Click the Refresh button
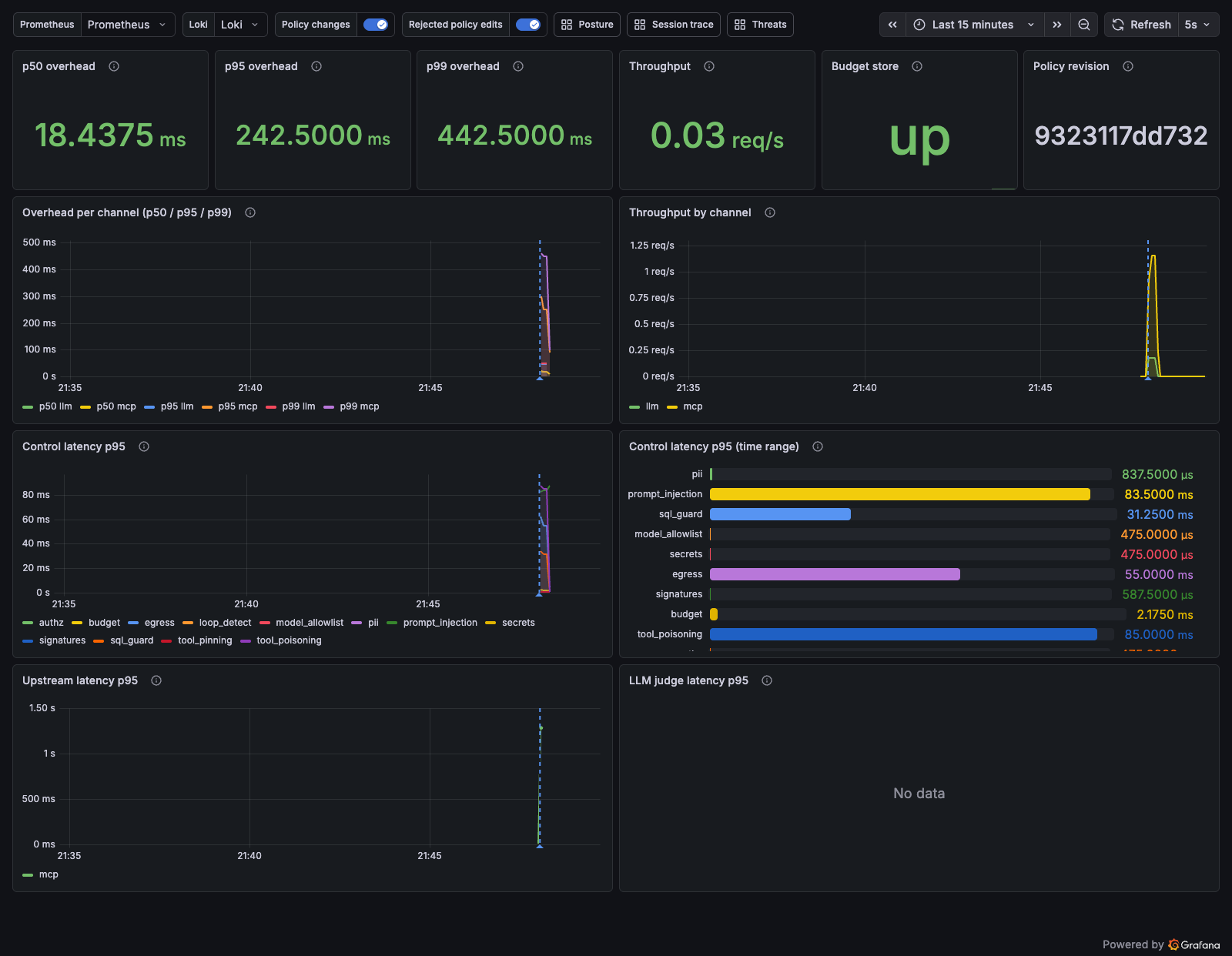The height and width of the screenshot is (956, 1232). (x=1141, y=25)
